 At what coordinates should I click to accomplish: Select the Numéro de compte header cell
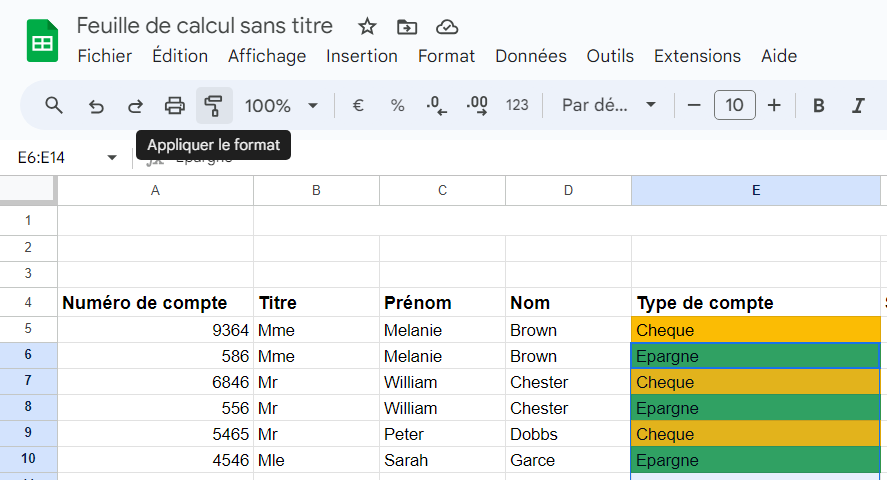(x=155, y=302)
